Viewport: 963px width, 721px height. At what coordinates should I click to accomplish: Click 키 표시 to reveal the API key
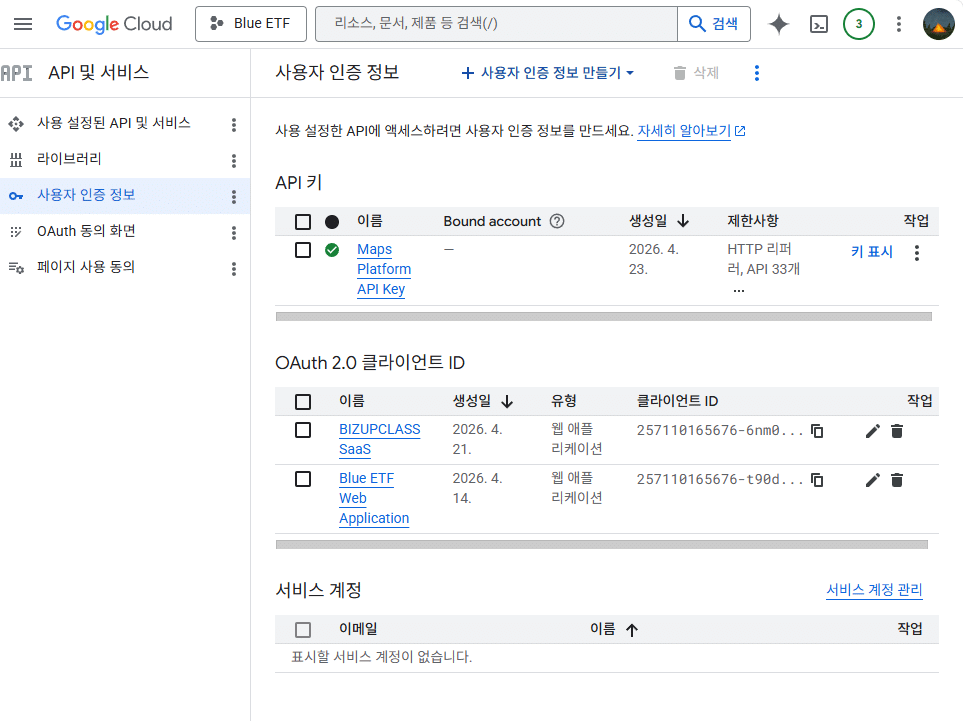pos(871,251)
